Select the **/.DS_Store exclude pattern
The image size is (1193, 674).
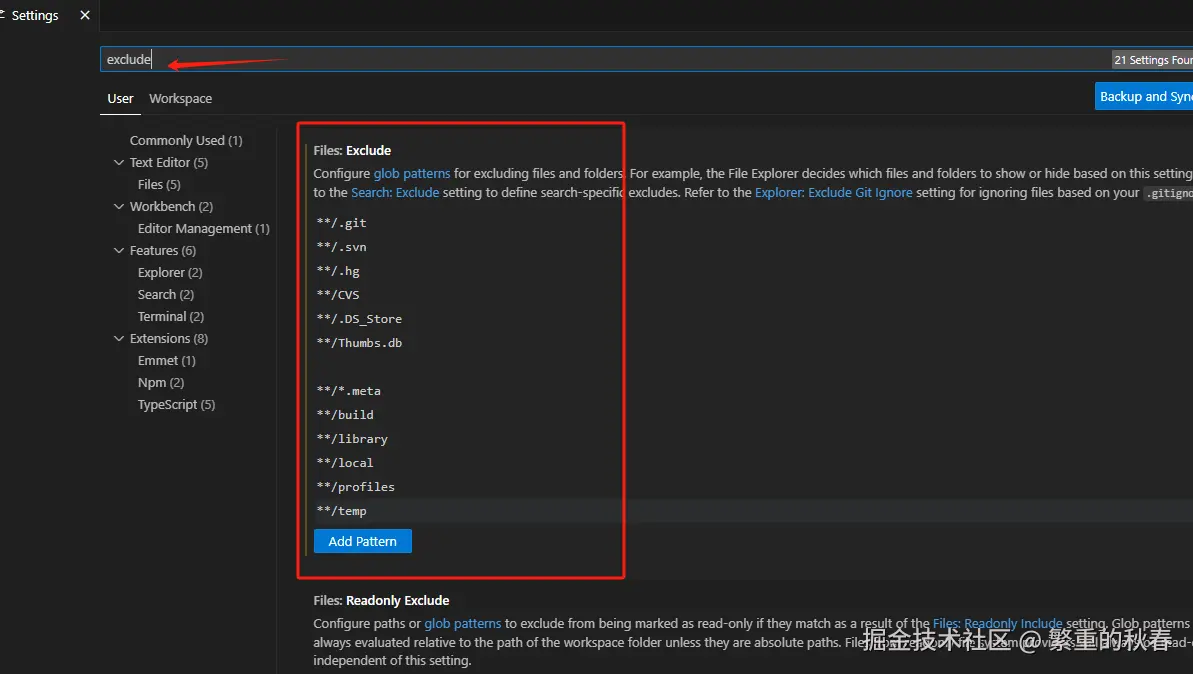359,320
